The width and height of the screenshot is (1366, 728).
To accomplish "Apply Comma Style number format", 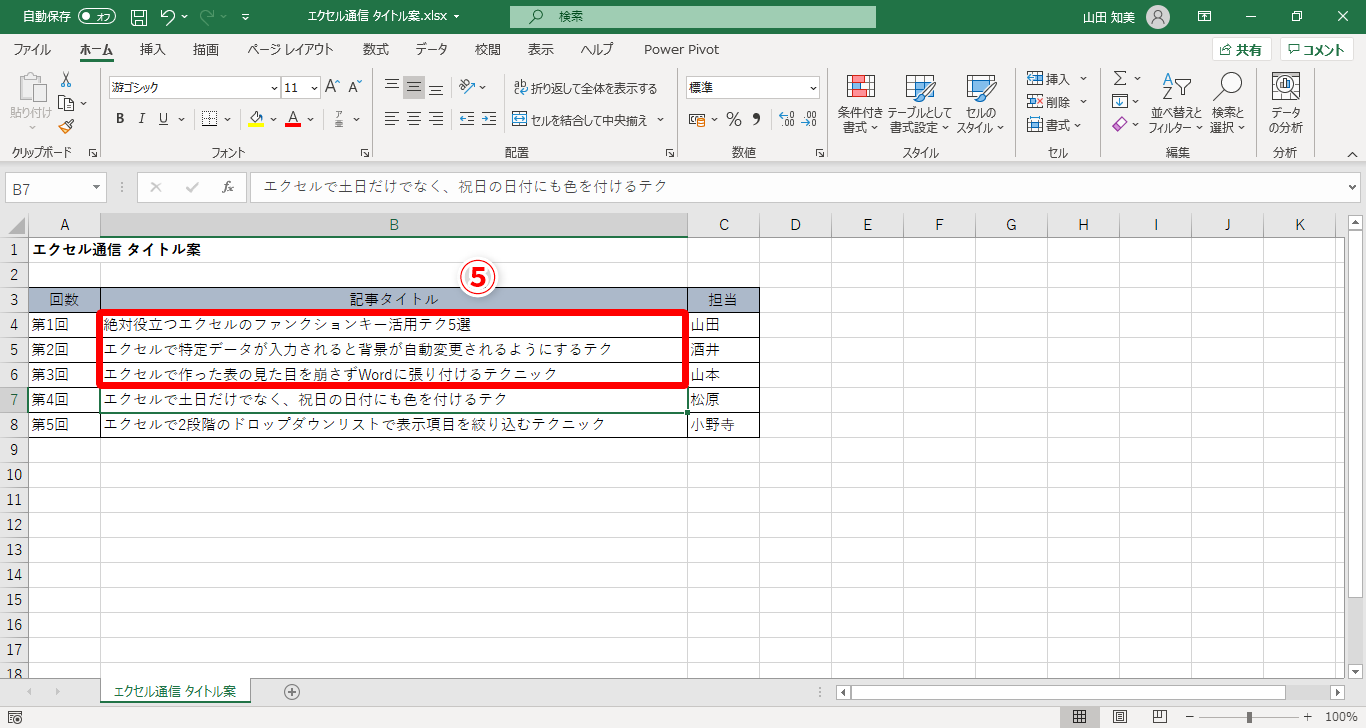I will tap(757, 119).
